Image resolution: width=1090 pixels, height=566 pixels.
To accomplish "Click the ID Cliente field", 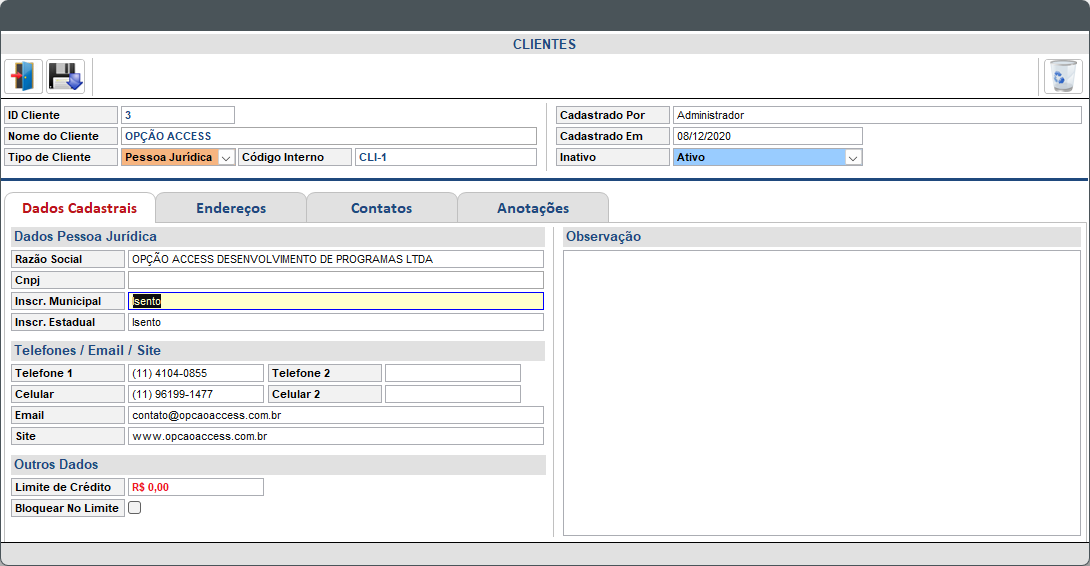I will [178, 115].
